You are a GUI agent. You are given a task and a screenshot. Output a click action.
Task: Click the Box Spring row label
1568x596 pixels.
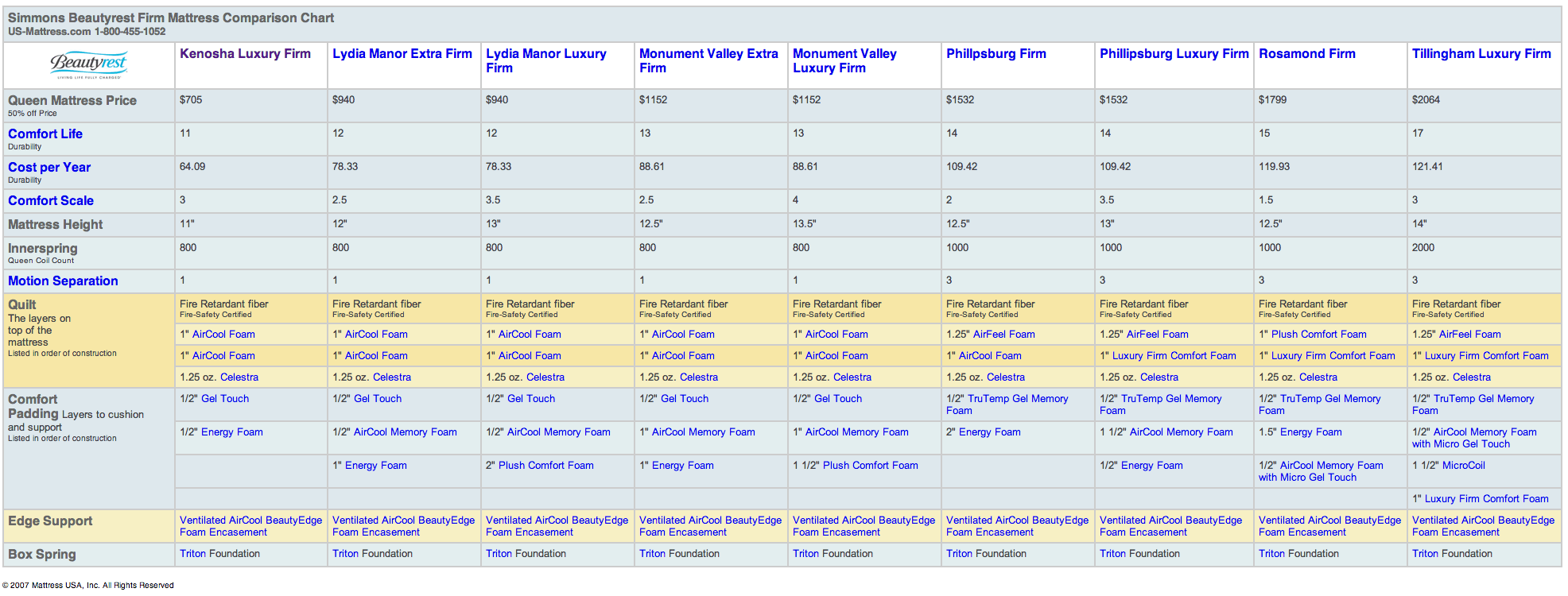pos(42,555)
